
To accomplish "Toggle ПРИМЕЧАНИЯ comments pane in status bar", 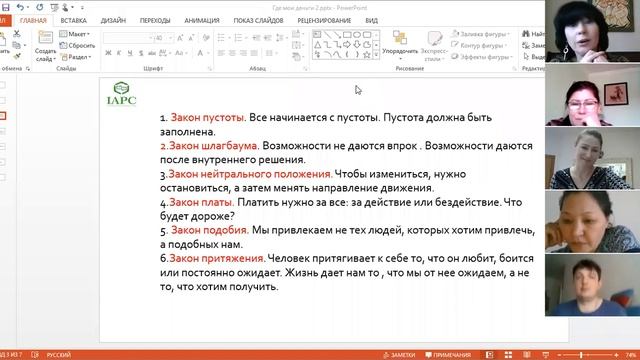I will click(448, 355).
